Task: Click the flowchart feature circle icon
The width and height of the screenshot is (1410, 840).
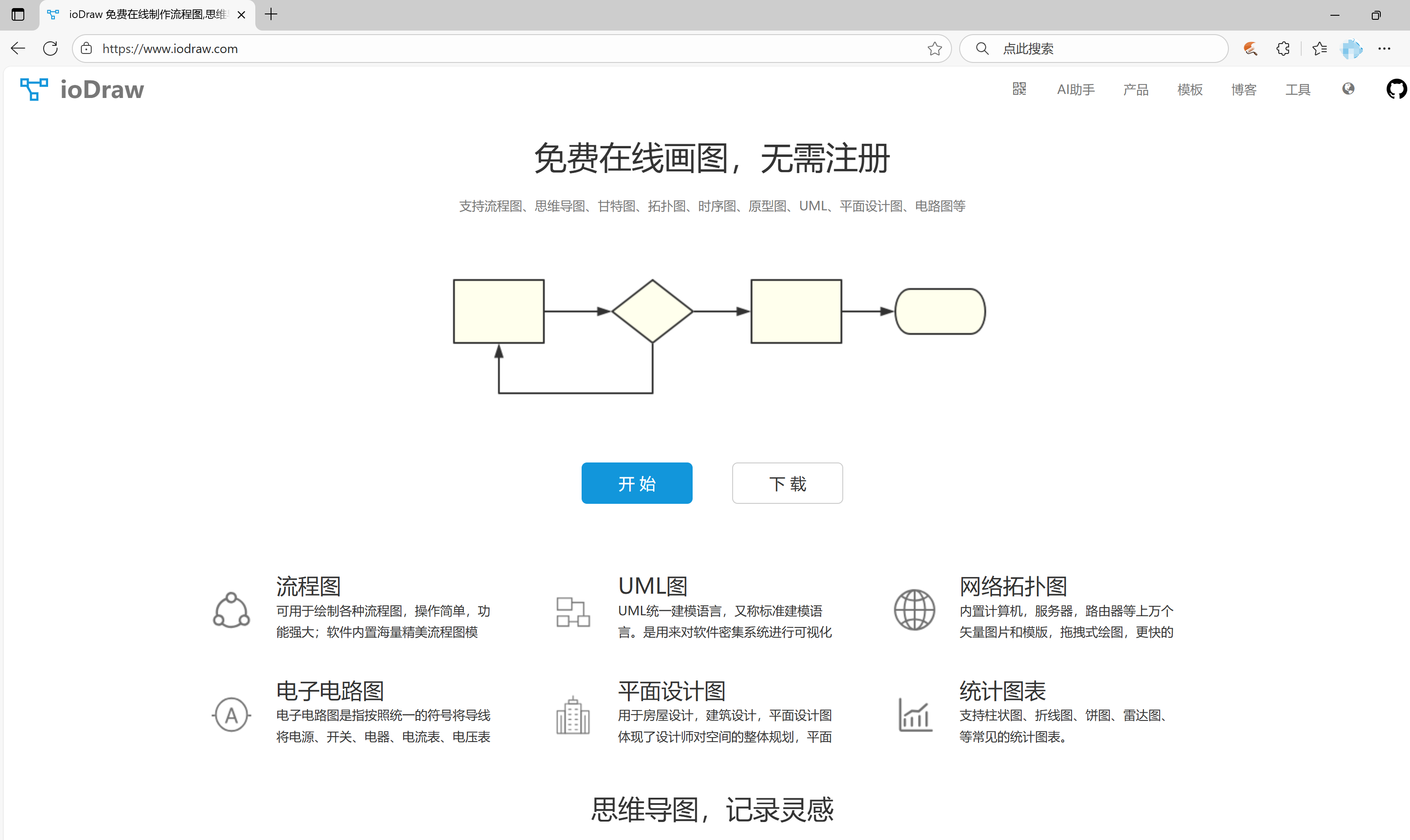Action: click(231, 610)
